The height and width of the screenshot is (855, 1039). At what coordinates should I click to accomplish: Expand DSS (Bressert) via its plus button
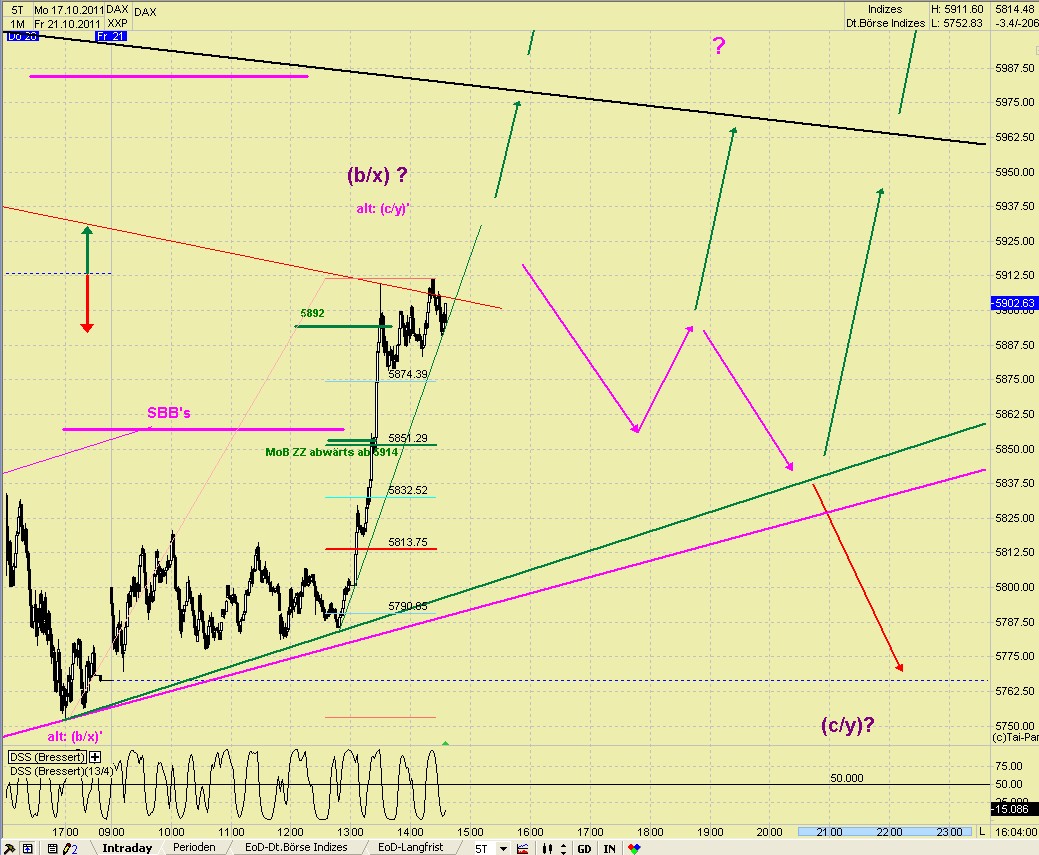[x=96, y=757]
